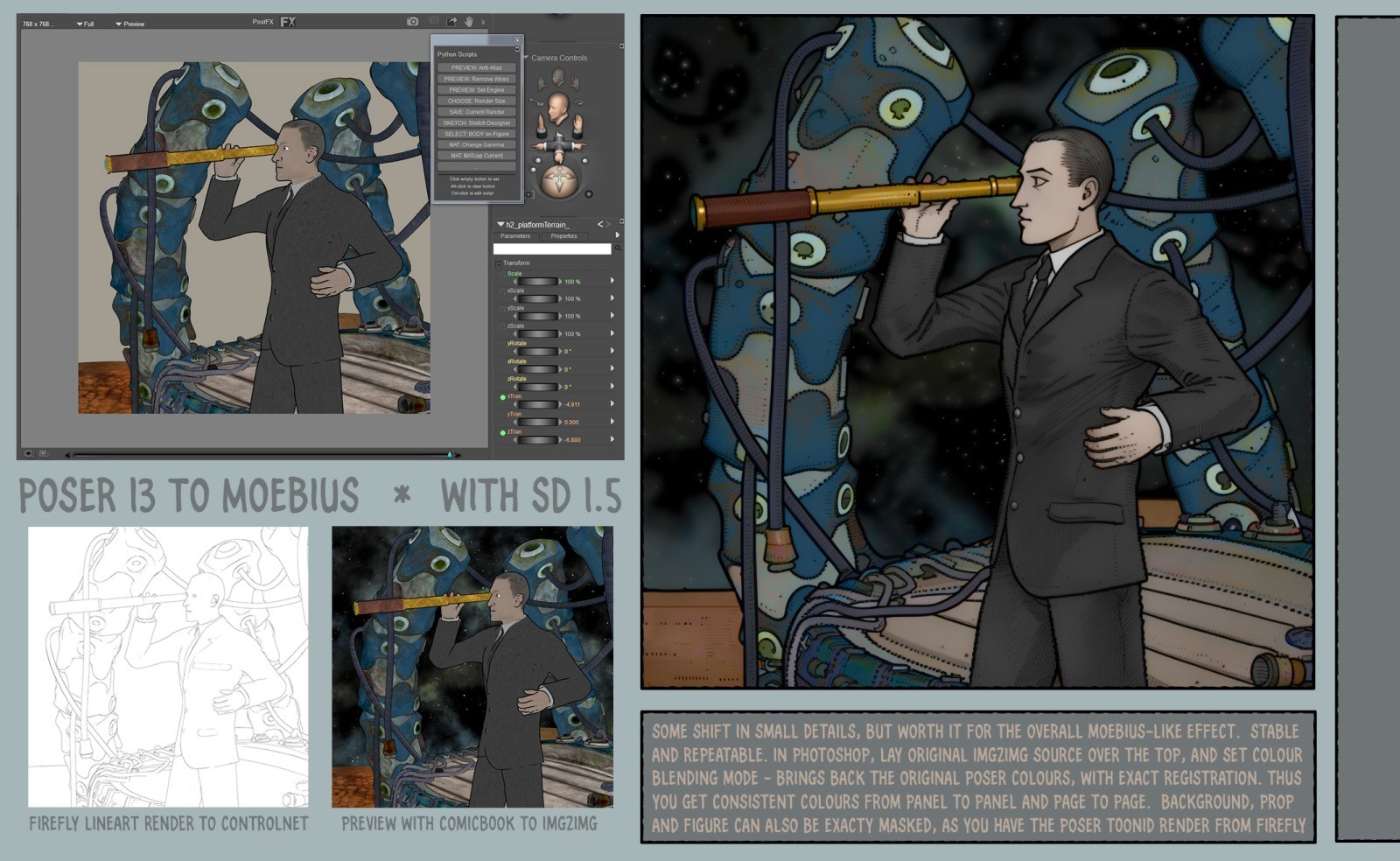
Task: Toggle the green keyframe dot beside zTran
Action: 503,433
